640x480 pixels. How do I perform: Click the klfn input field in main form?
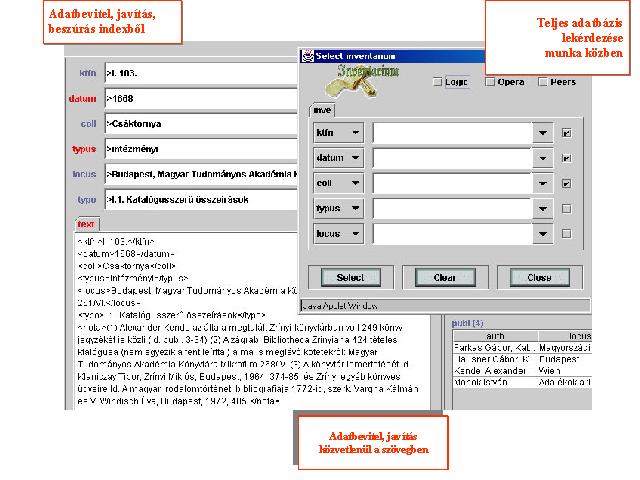point(201,73)
